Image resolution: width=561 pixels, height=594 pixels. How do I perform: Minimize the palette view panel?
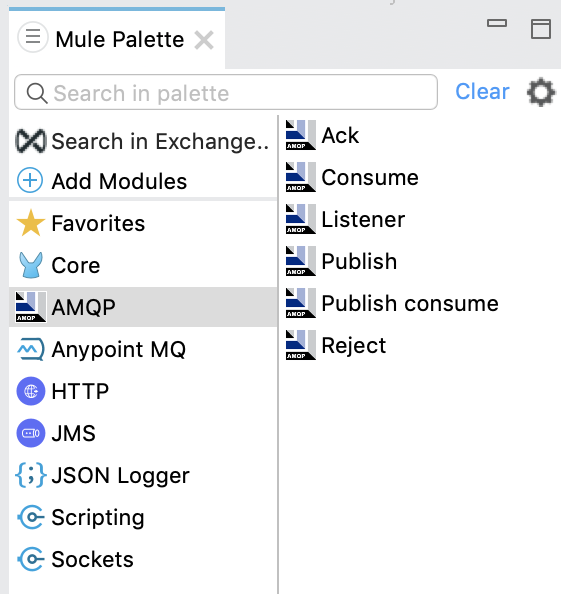pyautogui.click(x=497, y=23)
